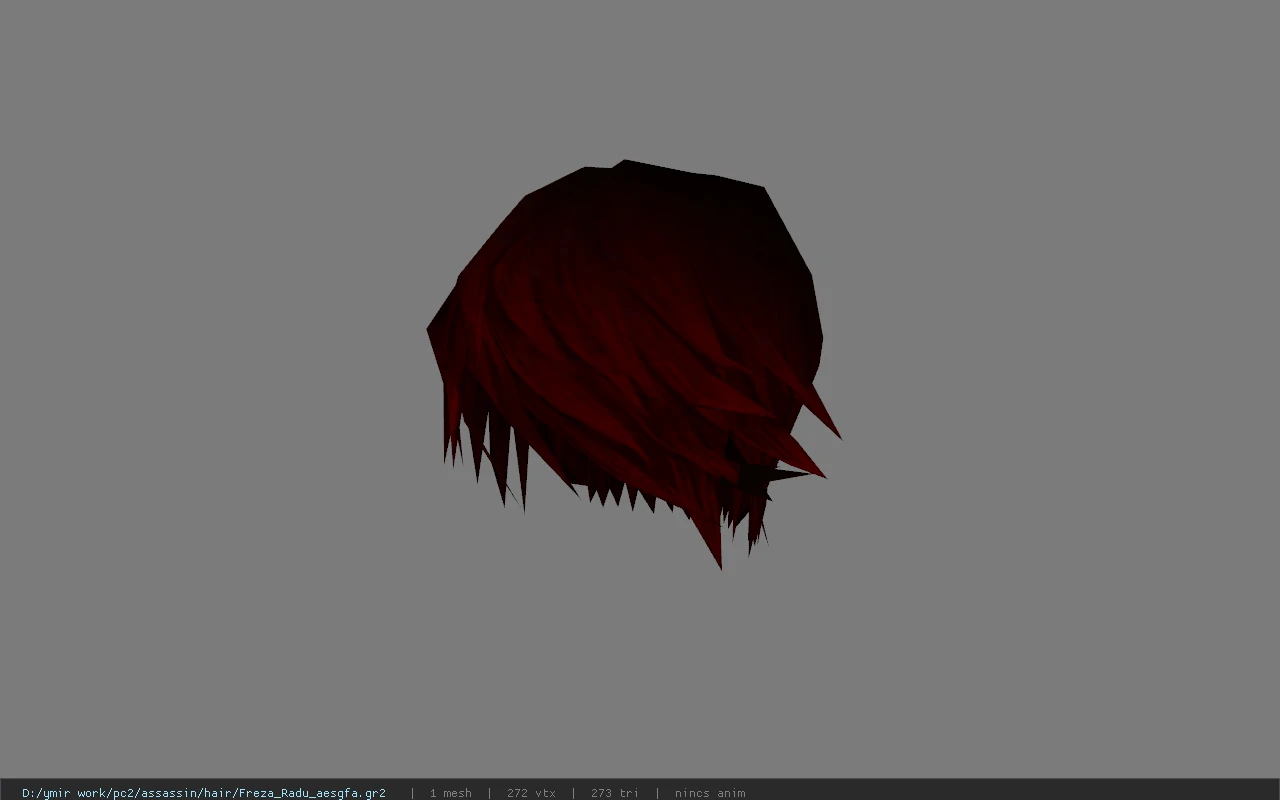This screenshot has height=800, width=1280.
Task: Click the "nincs anim" status entry
Action: point(710,793)
